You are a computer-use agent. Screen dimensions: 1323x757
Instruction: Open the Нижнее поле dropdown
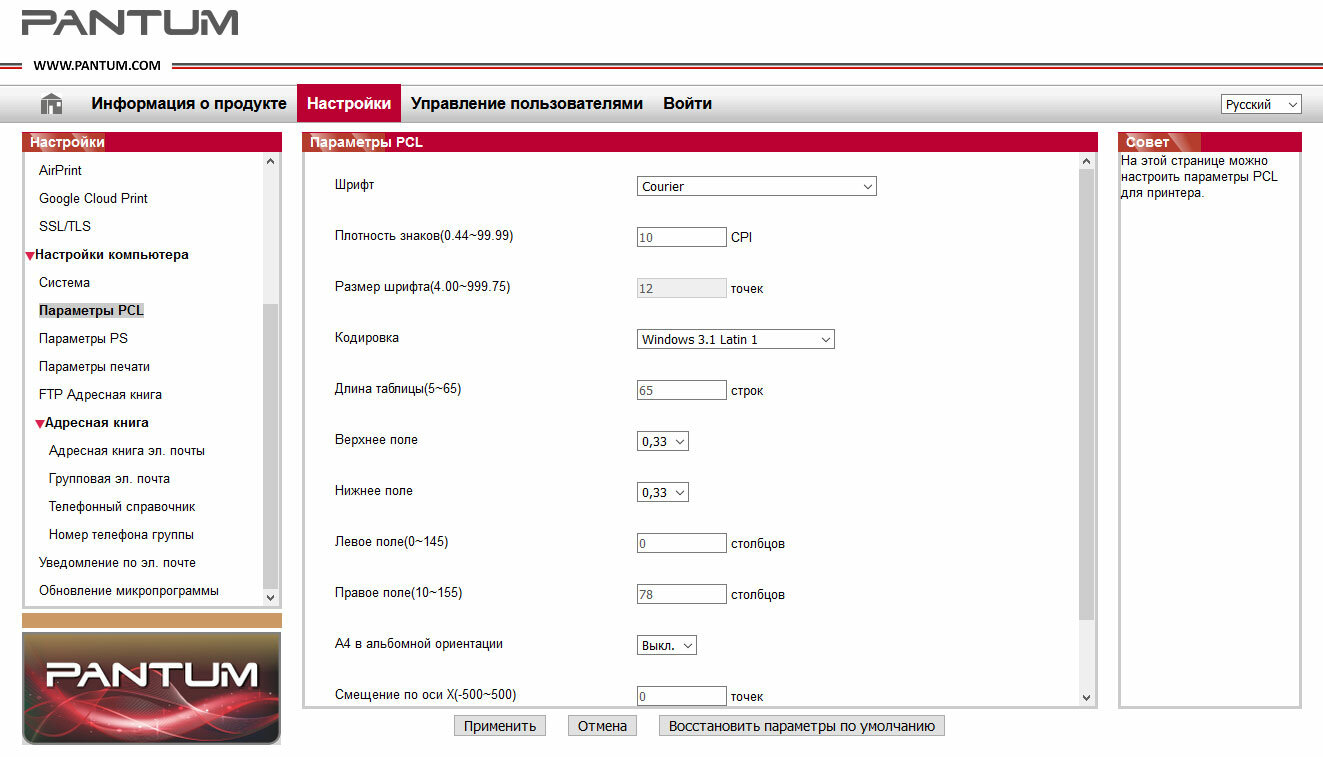coord(662,492)
